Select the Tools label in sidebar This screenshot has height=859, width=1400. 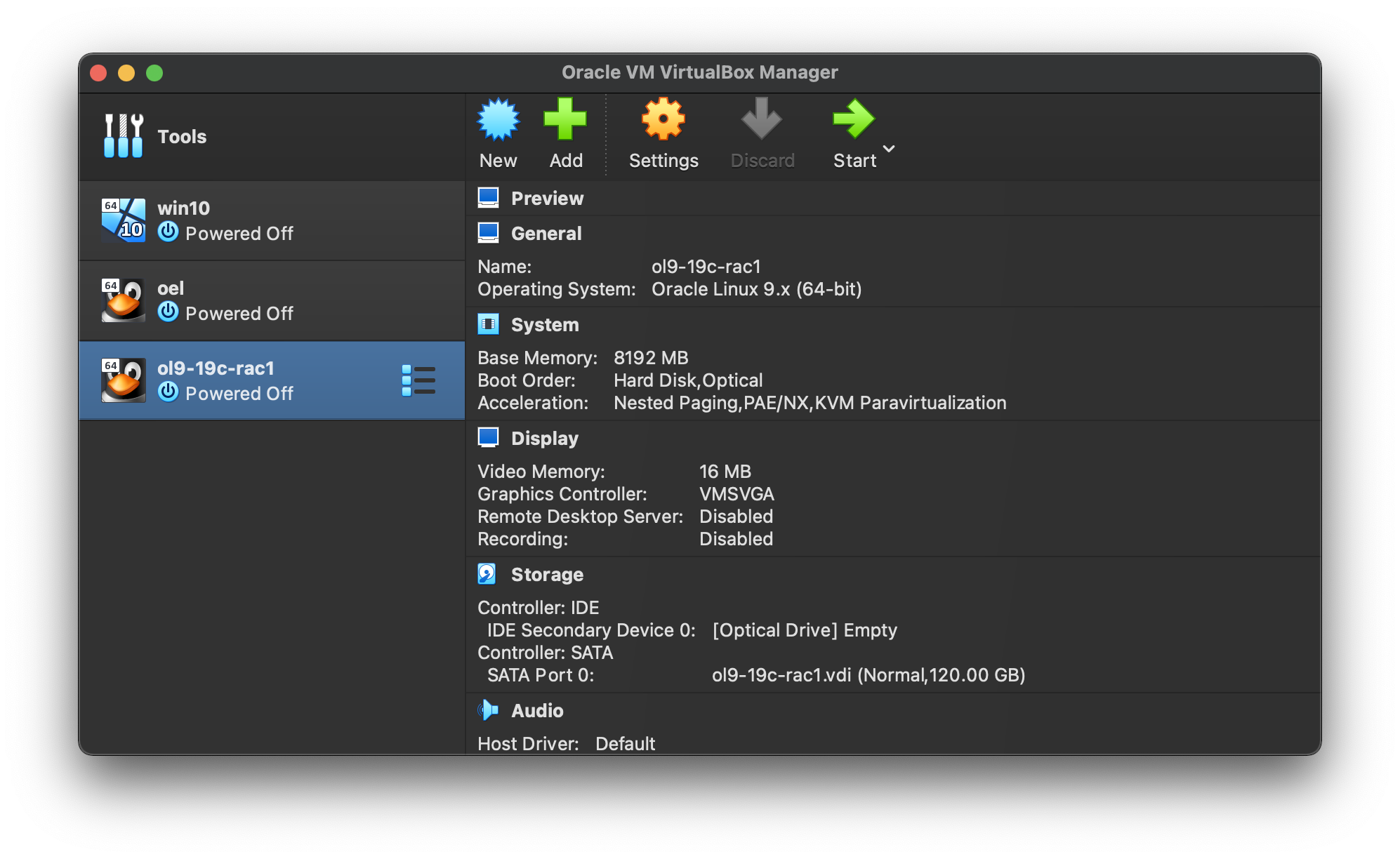point(182,136)
